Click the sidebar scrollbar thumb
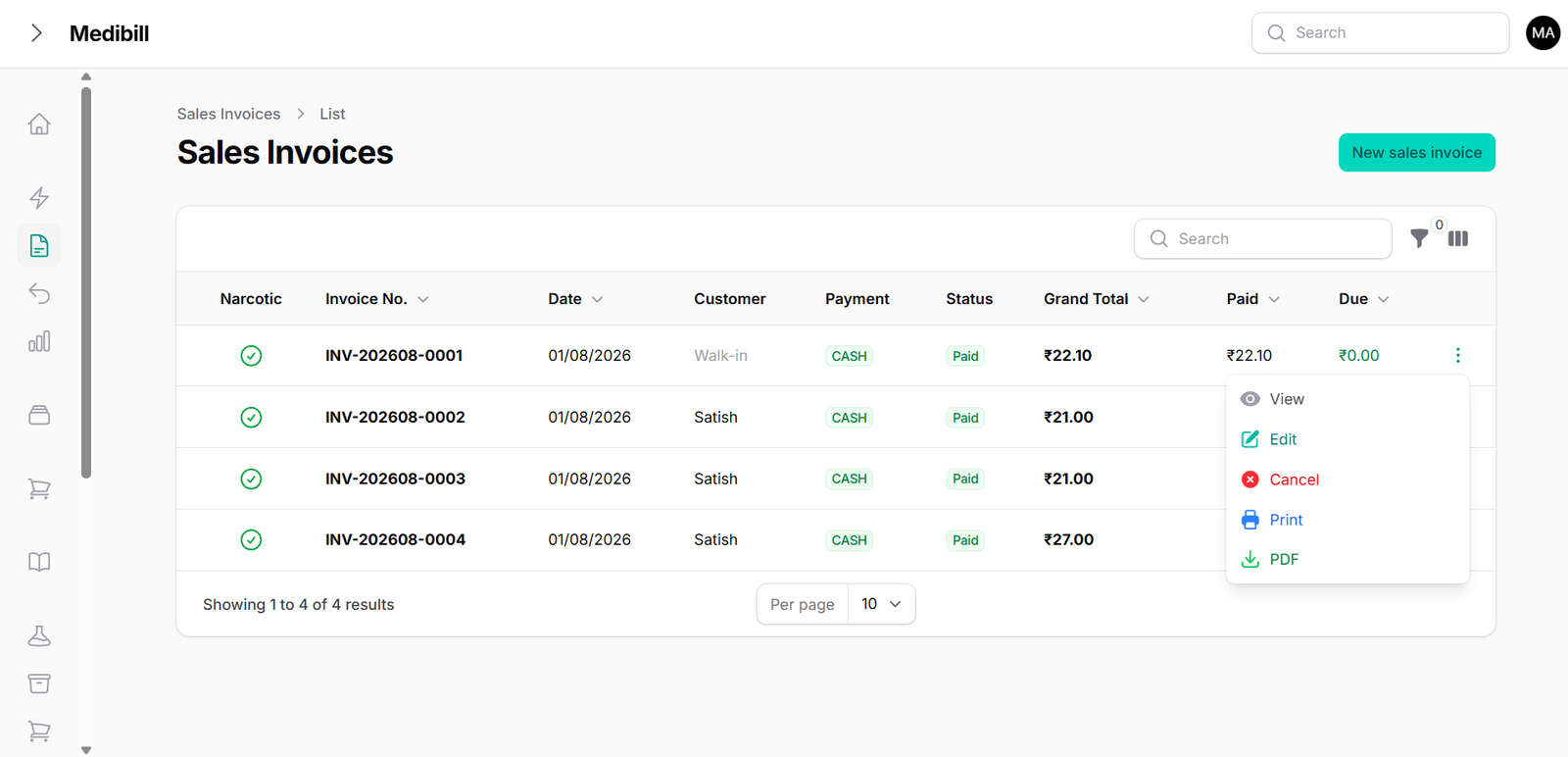 [x=86, y=283]
